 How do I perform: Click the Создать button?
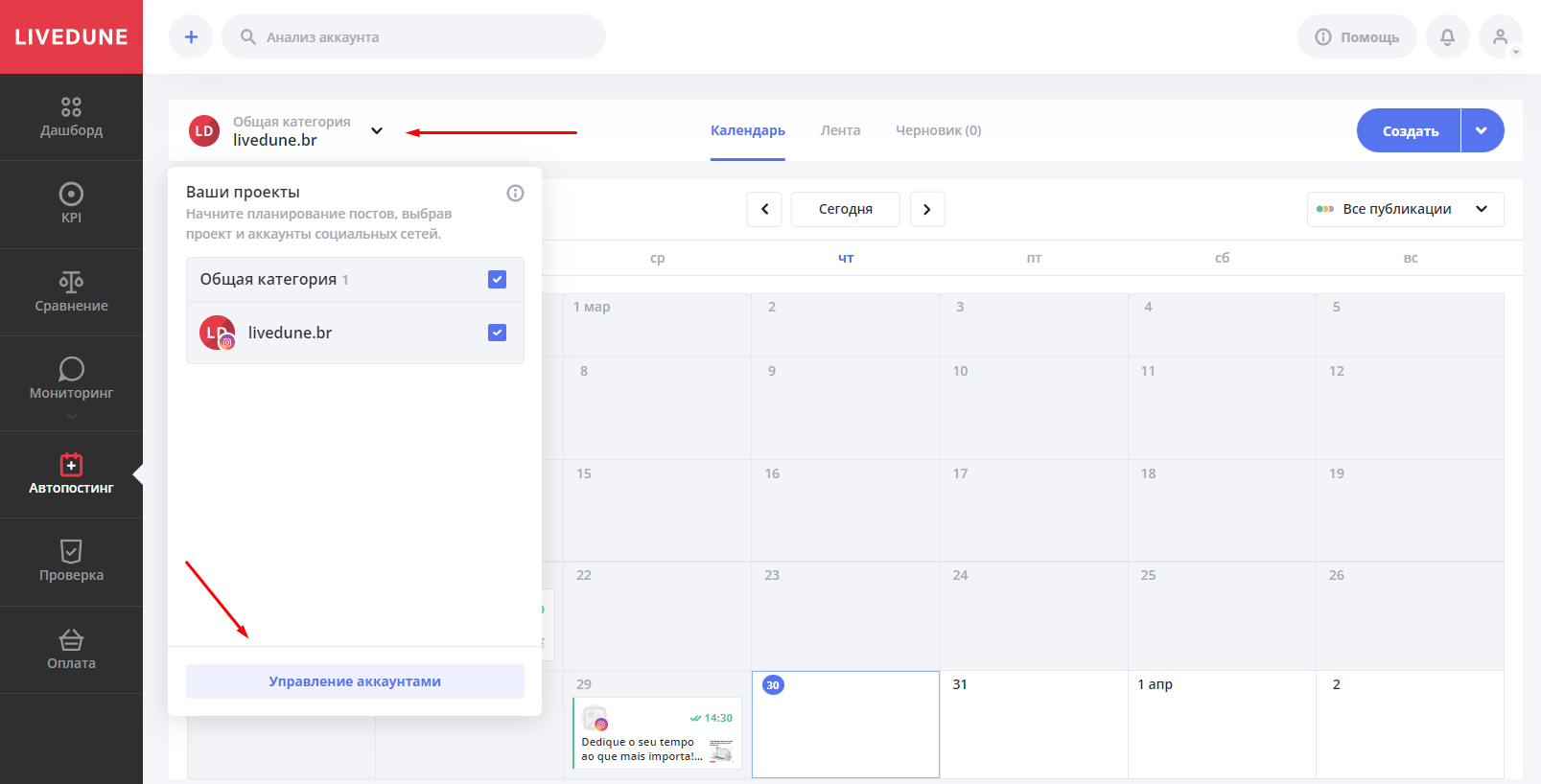tap(1410, 130)
